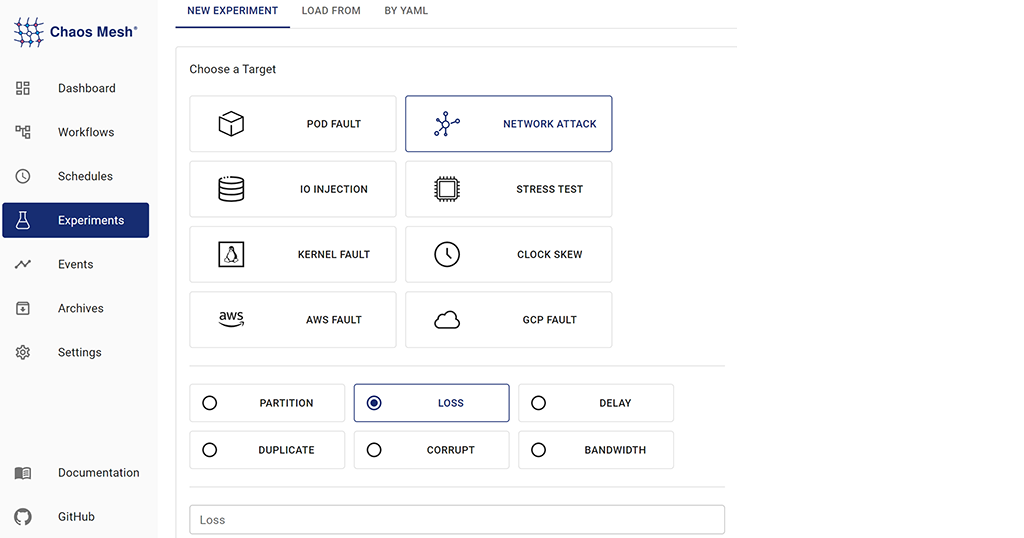Image resolution: width=1024 pixels, height=538 pixels.
Task: Select the Corrupt radio button
Action: click(374, 450)
